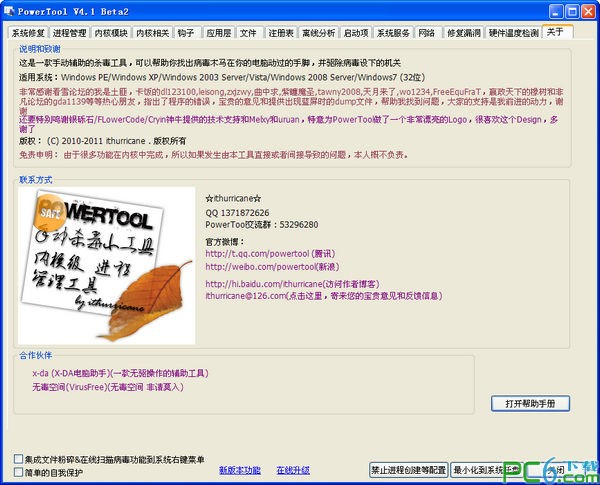The image size is (600, 485).
Task: Open the 硬件温度检测 tab
Action: coord(514,33)
